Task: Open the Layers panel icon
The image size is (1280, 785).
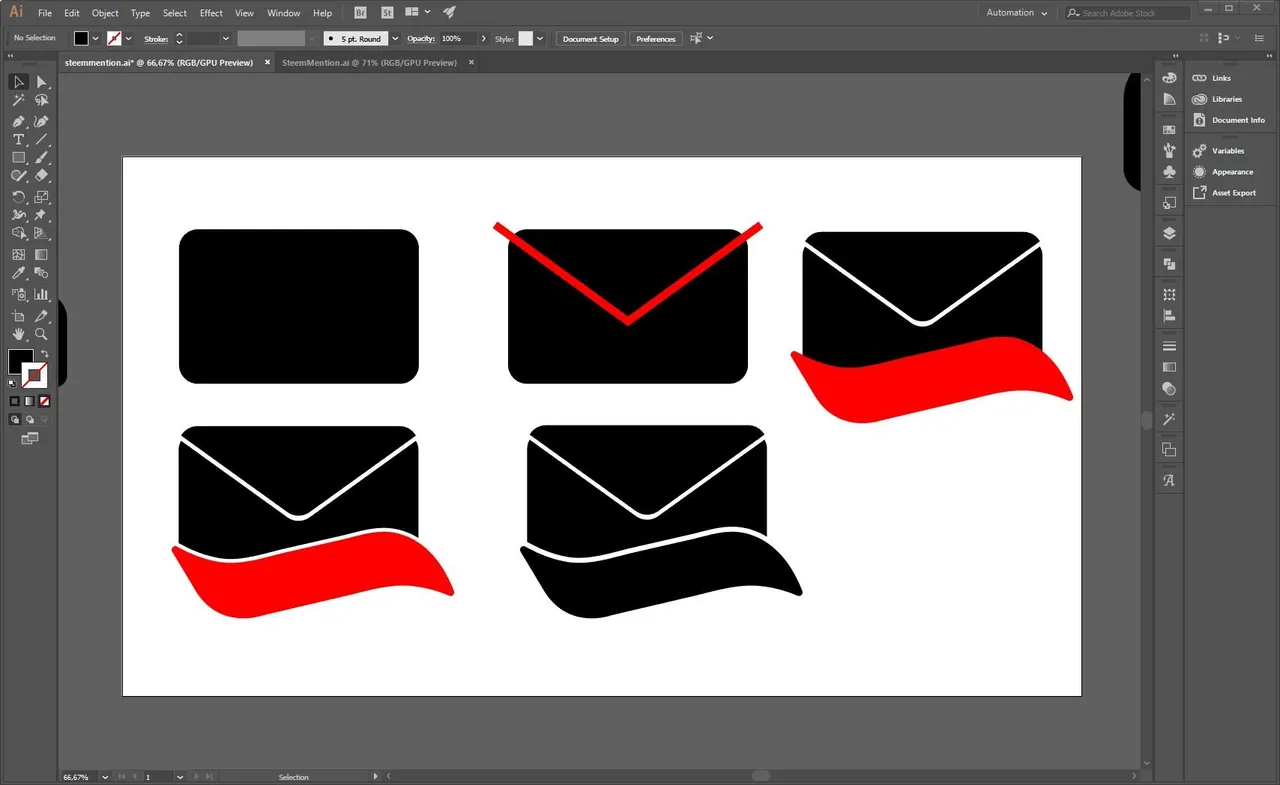Action: click(x=1169, y=234)
